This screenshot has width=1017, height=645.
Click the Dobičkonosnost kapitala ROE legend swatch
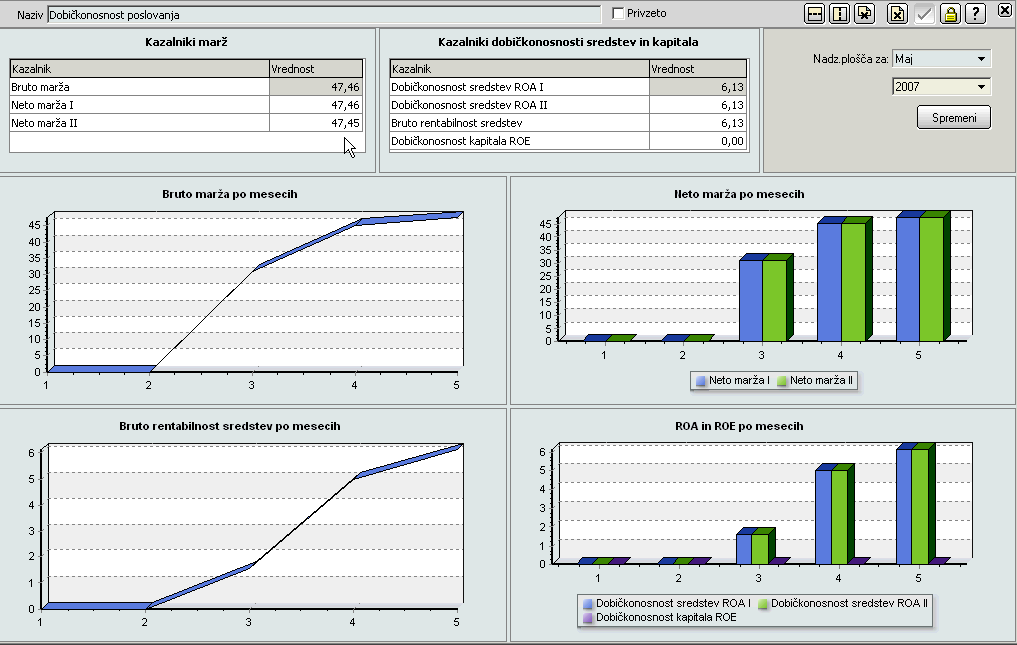587,618
